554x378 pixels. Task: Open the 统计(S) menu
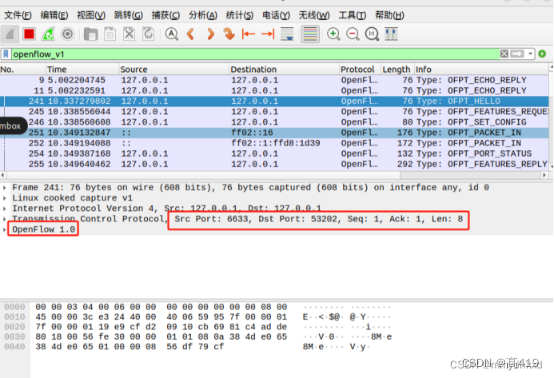tap(240, 15)
